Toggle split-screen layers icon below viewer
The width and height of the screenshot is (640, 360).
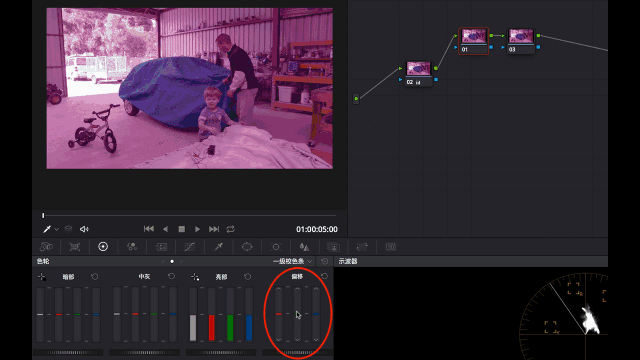(x=69, y=229)
